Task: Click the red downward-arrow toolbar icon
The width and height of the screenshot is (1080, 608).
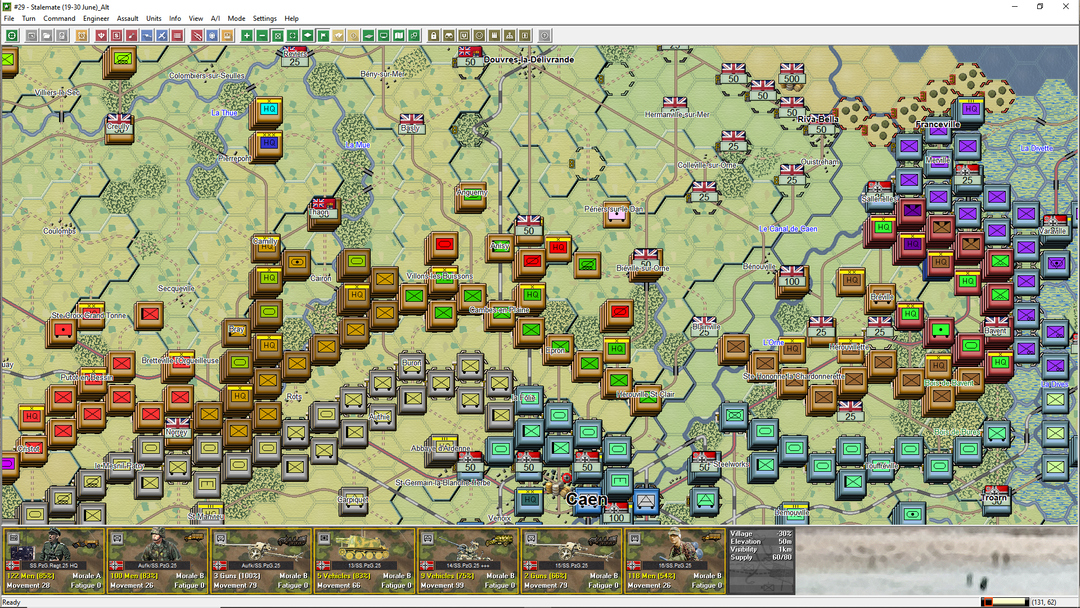Action: pos(102,35)
